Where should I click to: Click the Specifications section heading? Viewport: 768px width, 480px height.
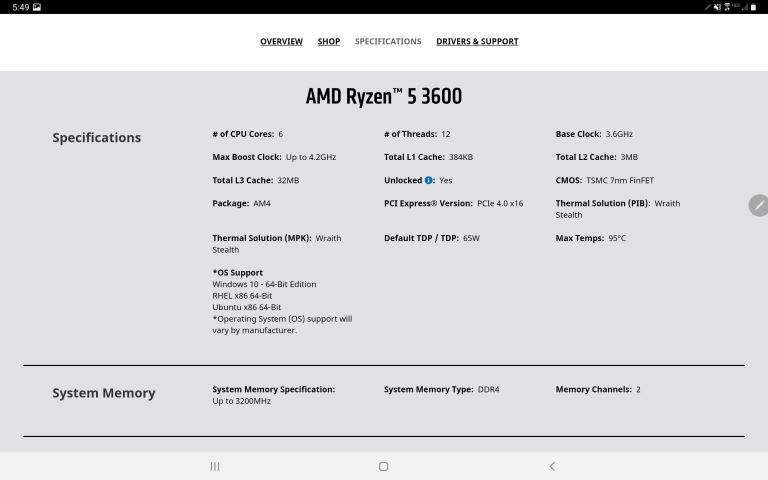[96, 138]
